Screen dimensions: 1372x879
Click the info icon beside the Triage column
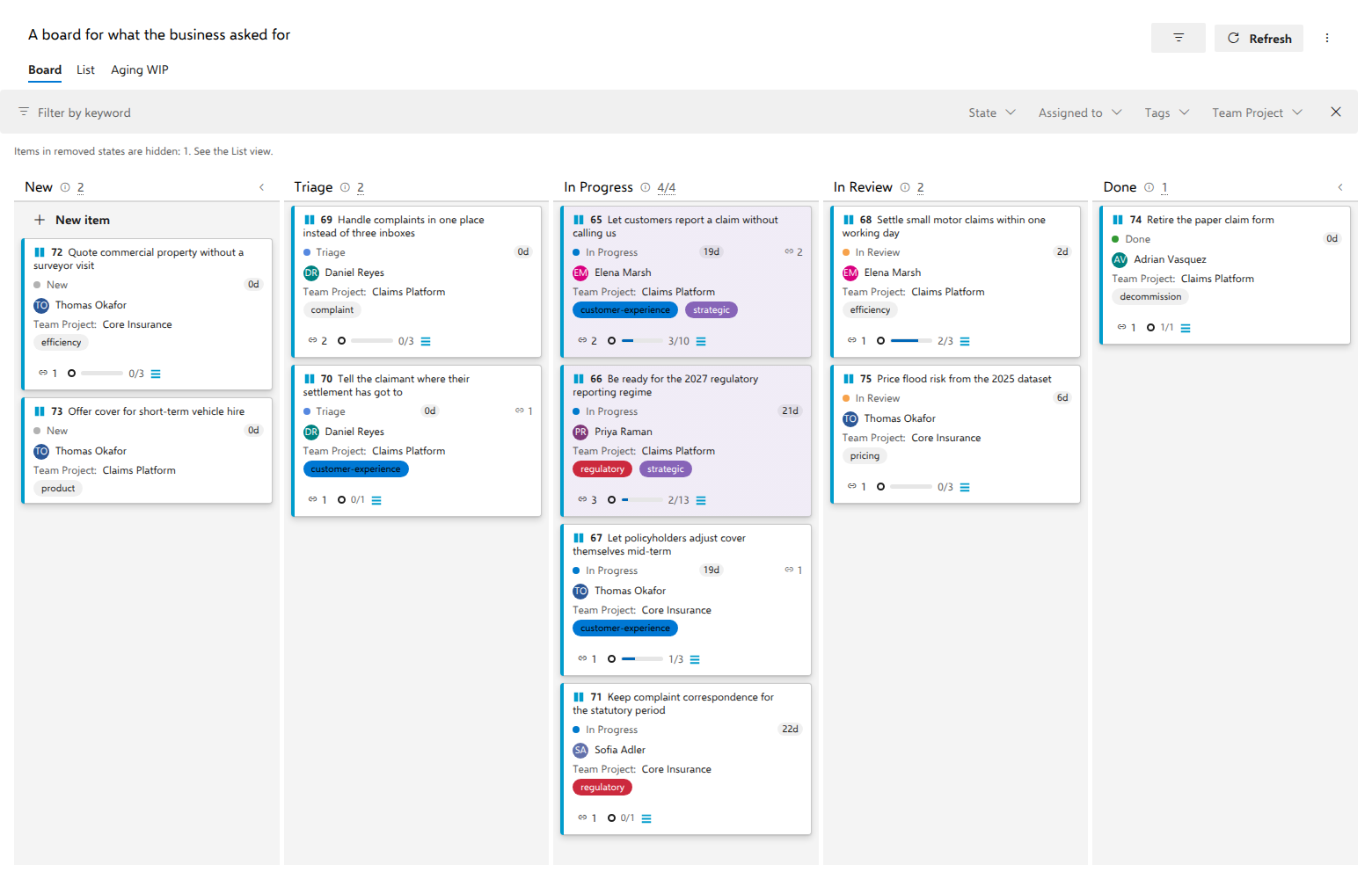345,187
